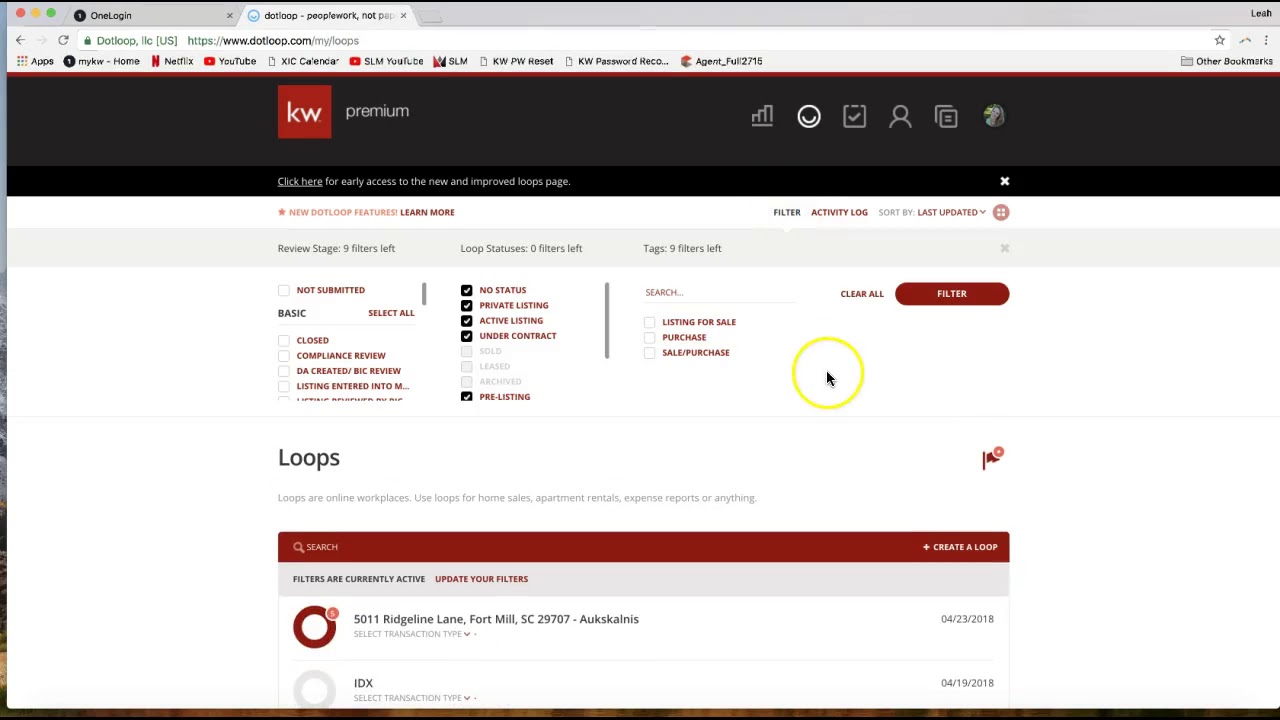Open the Apps bookmark shortcut
Image resolution: width=1280 pixels, height=720 pixels.
(x=35, y=61)
